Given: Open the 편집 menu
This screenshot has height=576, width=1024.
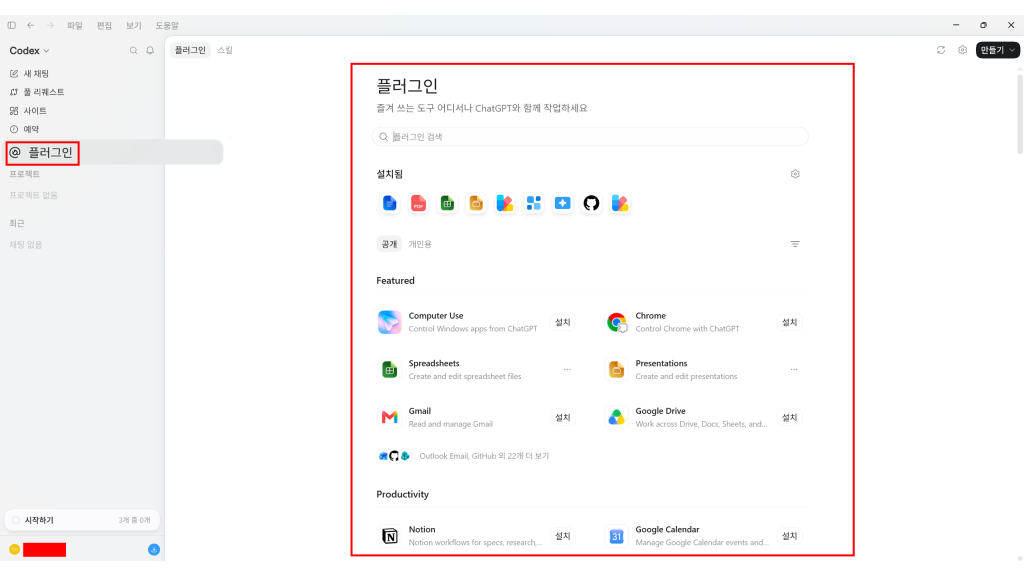Looking at the screenshot, I should [104, 25].
